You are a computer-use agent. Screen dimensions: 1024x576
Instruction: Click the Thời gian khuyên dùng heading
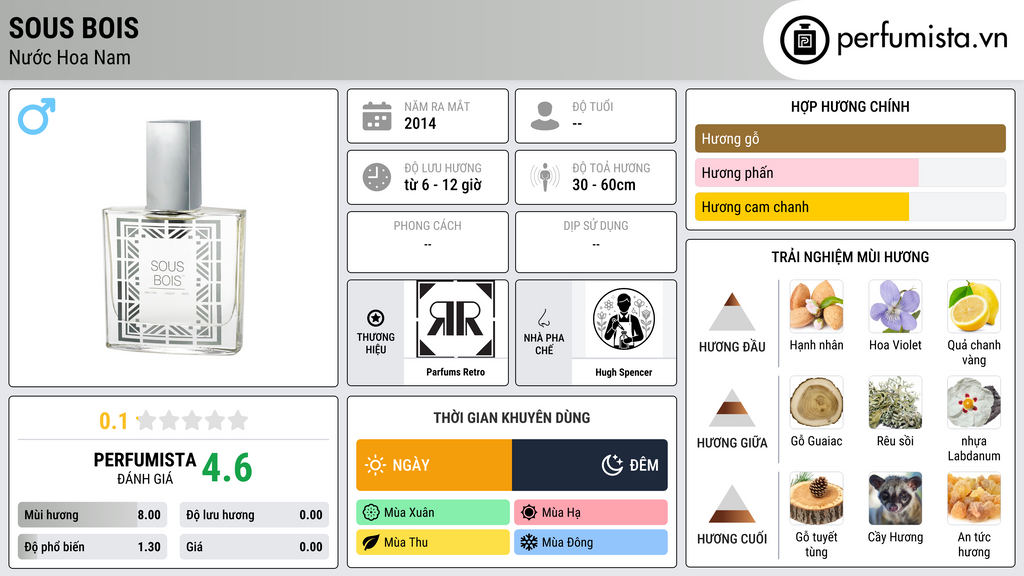512,418
